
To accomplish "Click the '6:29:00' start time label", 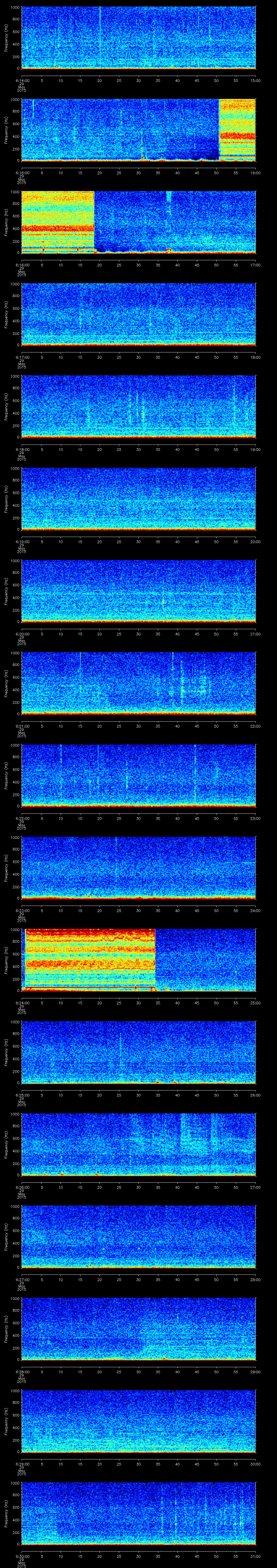I will 22,1464.
